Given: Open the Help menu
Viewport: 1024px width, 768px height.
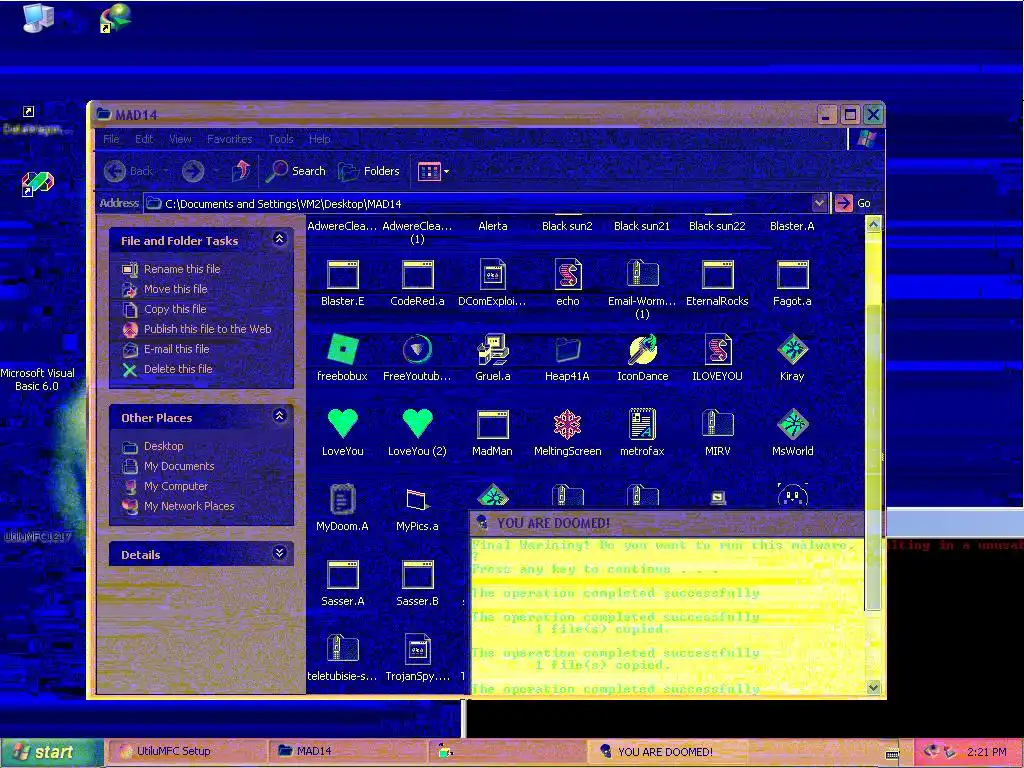Looking at the screenshot, I should coord(319,139).
